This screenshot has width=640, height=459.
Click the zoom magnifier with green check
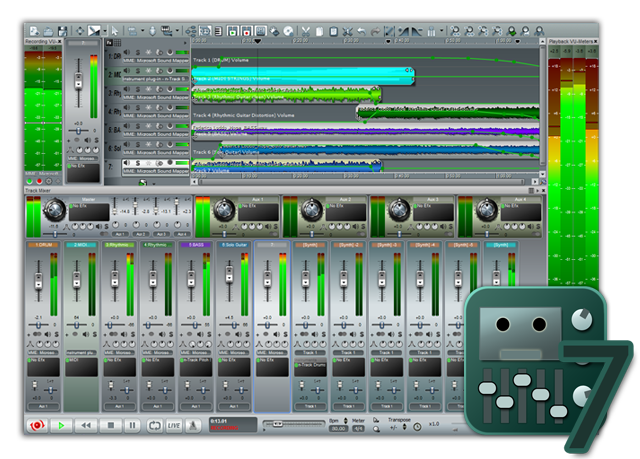[511, 31]
